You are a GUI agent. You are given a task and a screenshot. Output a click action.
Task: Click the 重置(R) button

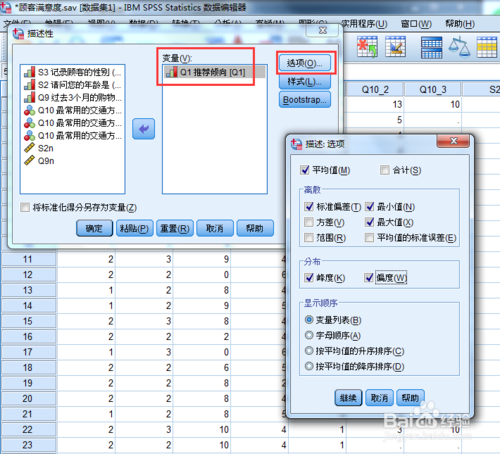(175, 228)
